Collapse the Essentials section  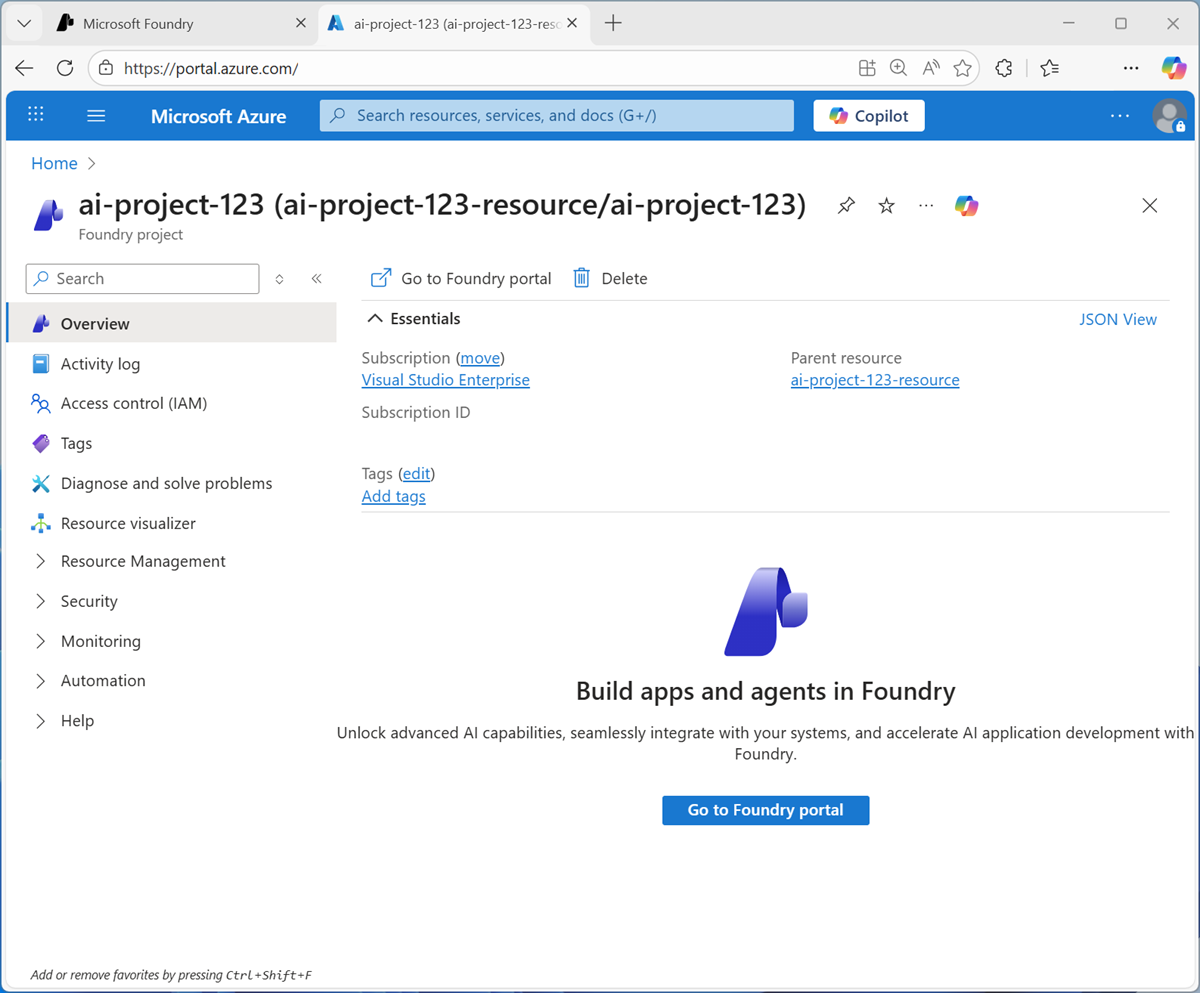[375, 318]
